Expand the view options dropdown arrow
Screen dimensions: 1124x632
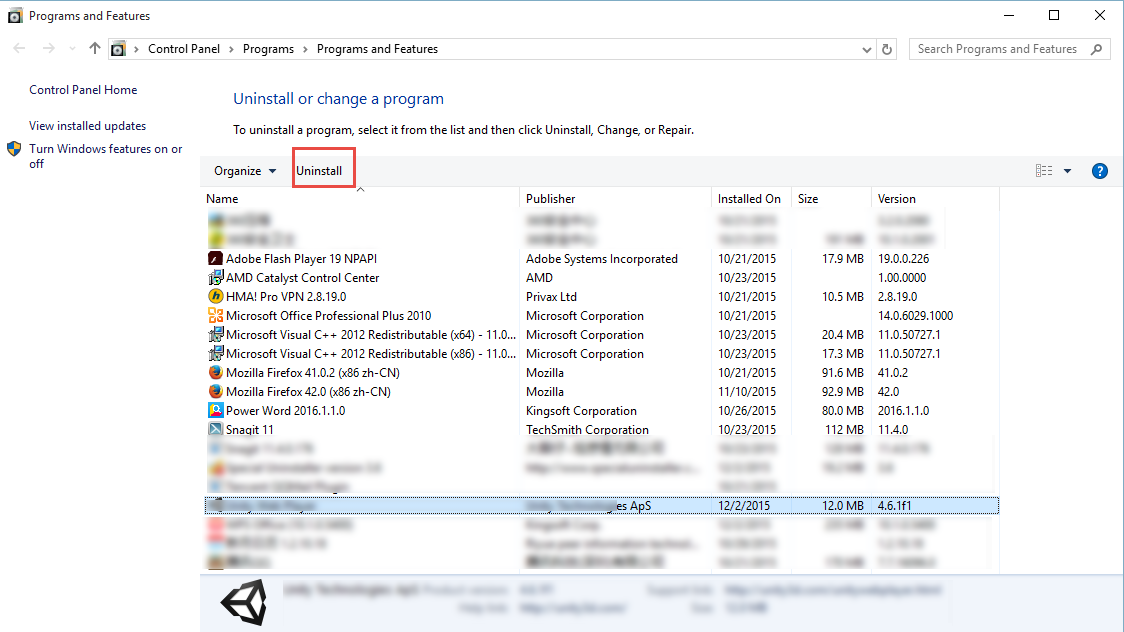[1067, 171]
